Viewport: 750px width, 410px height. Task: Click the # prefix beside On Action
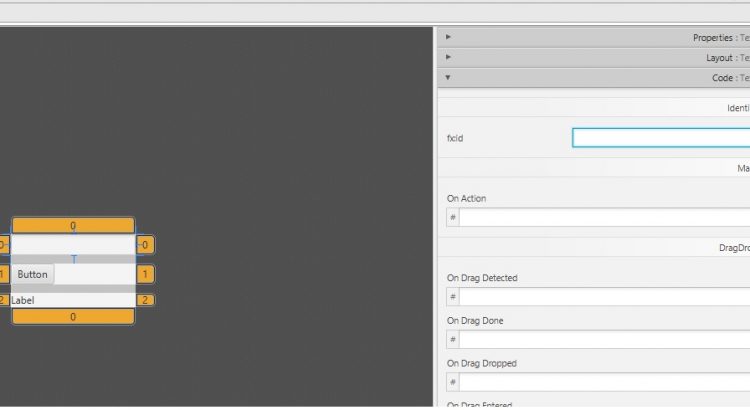tap(453, 218)
